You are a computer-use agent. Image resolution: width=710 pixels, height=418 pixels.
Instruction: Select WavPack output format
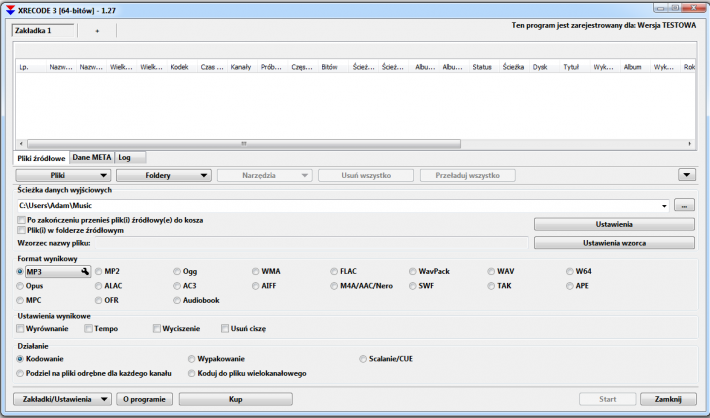point(412,272)
